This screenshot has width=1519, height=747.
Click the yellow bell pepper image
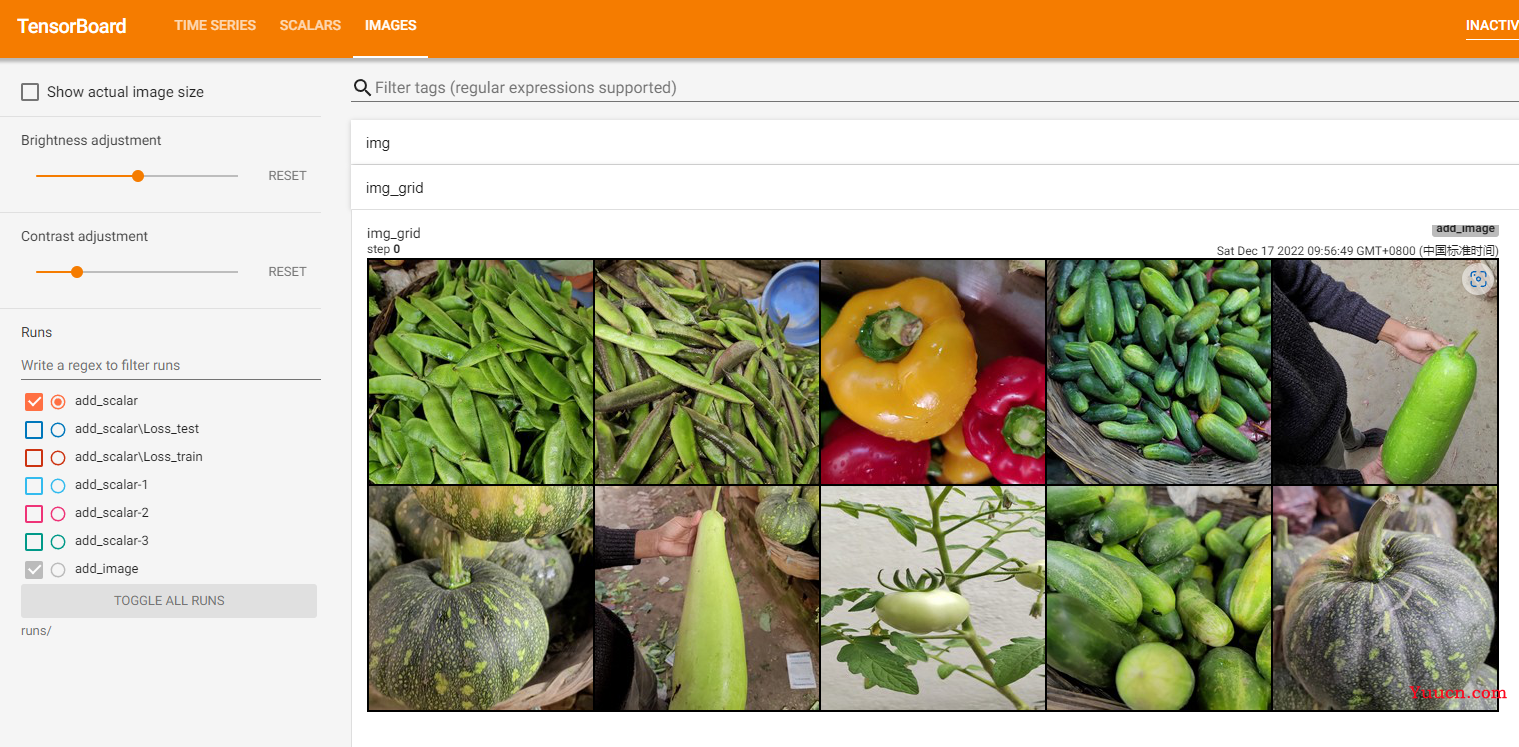(933, 372)
